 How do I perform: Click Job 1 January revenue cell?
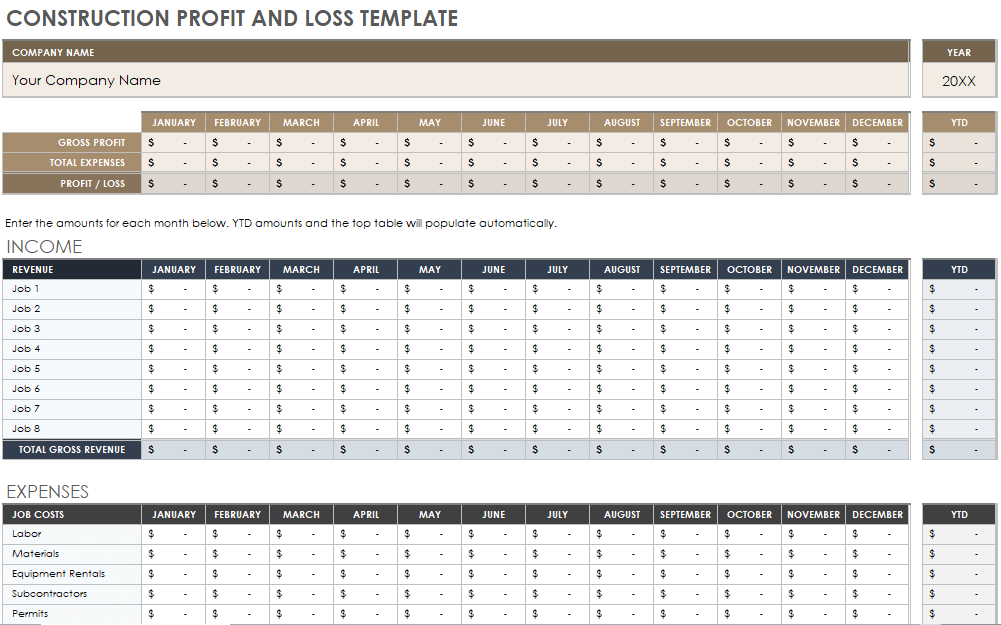(174, 289)
